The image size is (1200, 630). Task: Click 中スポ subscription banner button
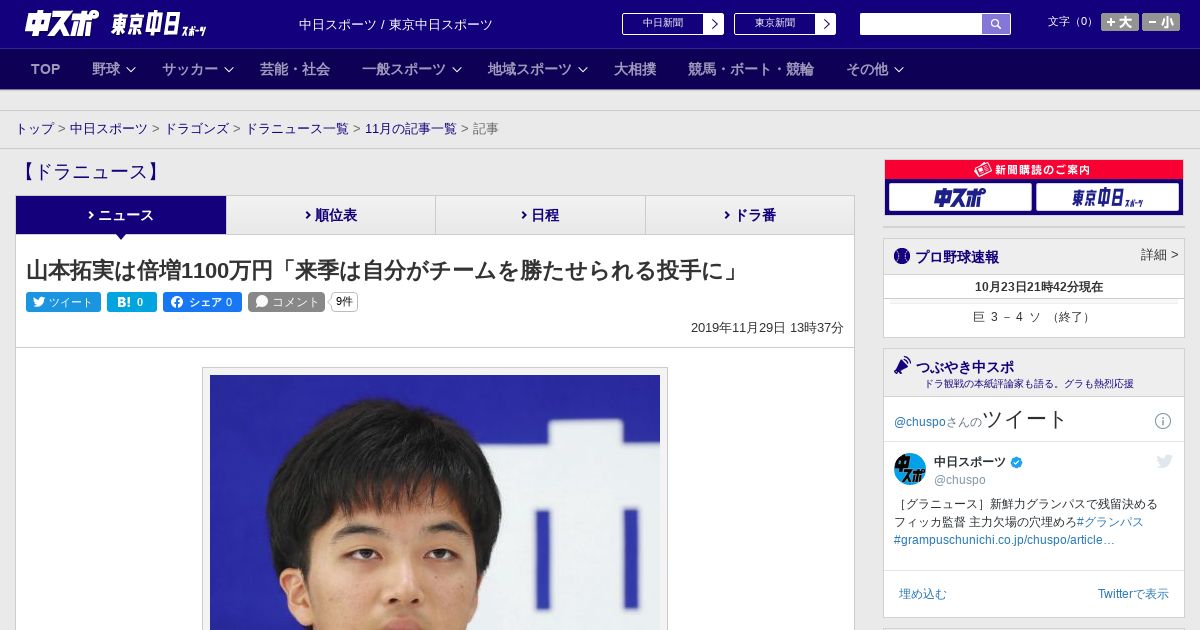click(960, 197)
